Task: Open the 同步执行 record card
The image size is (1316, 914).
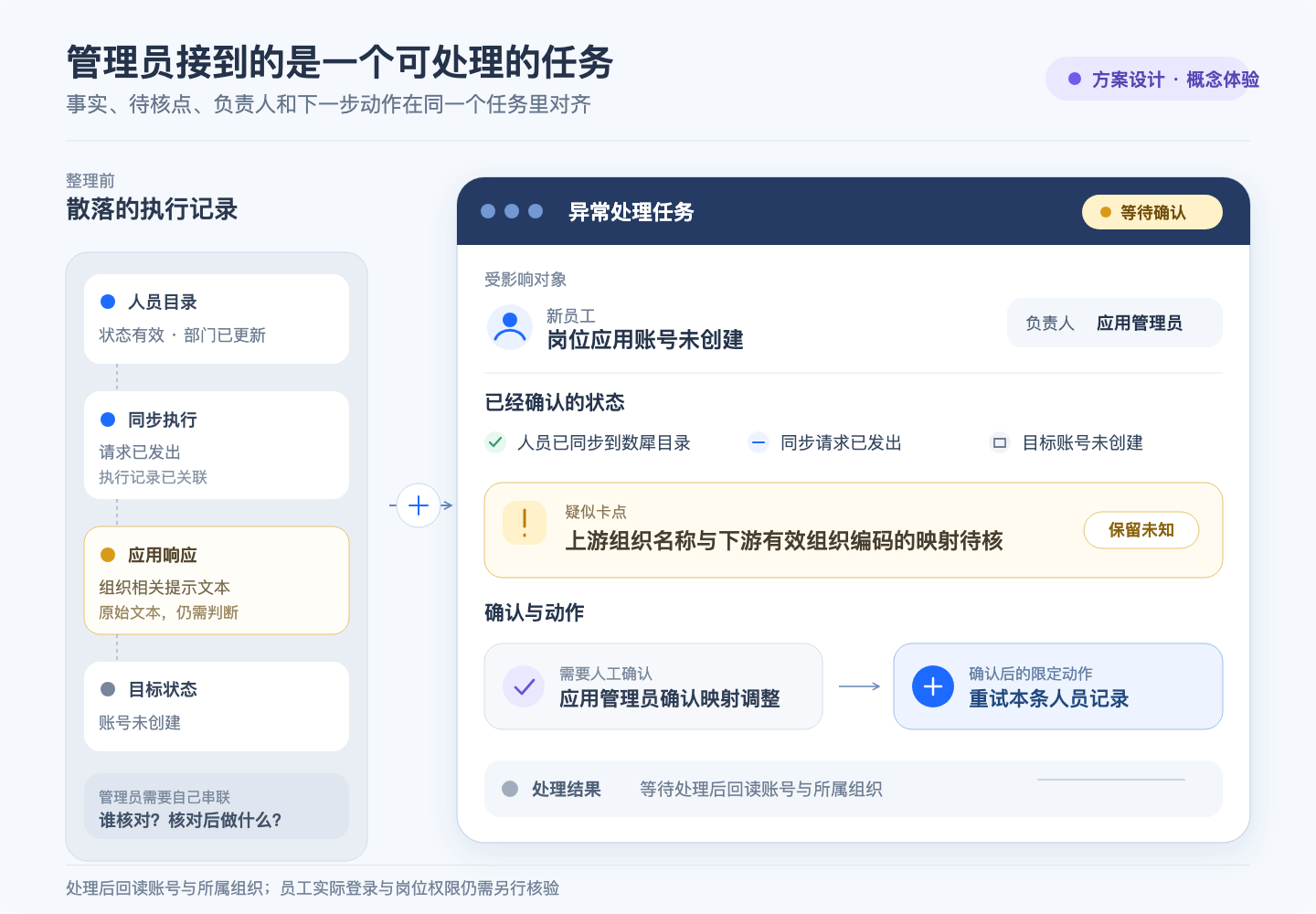Action: pos(217,445)
